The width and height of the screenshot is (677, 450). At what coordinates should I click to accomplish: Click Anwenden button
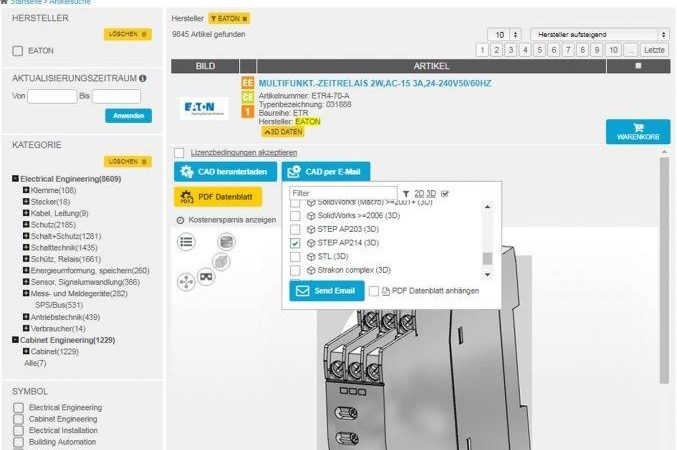click(x=129, y=116)
